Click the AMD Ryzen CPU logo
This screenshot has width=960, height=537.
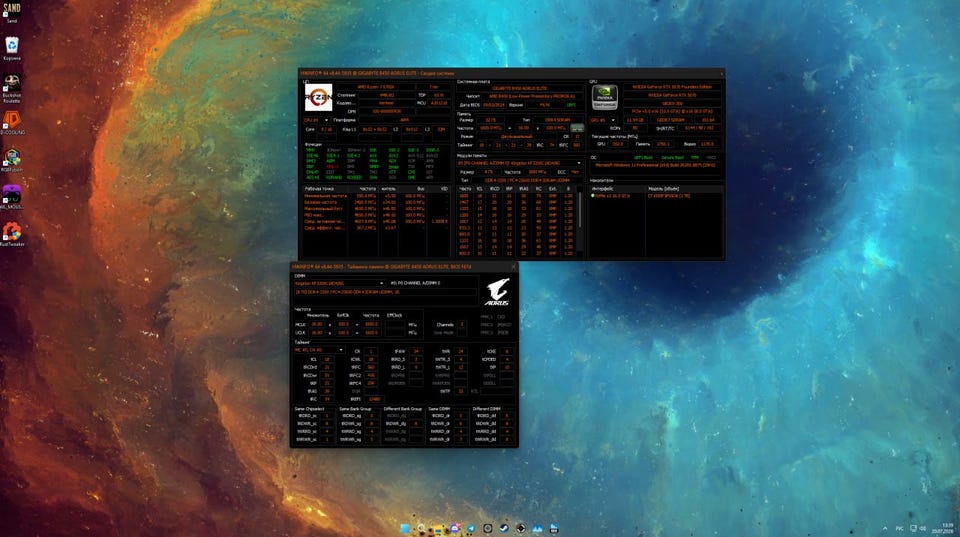tap(318, 97)
